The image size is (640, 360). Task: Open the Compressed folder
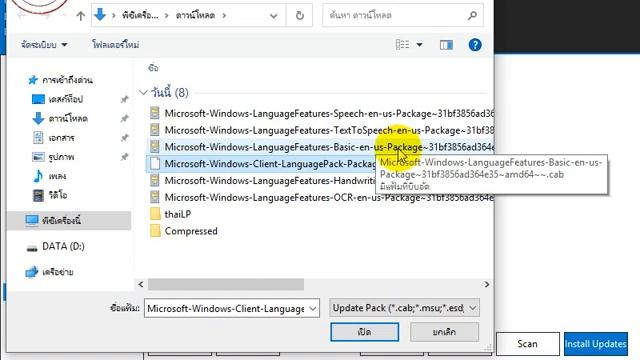tap(191, 231)
